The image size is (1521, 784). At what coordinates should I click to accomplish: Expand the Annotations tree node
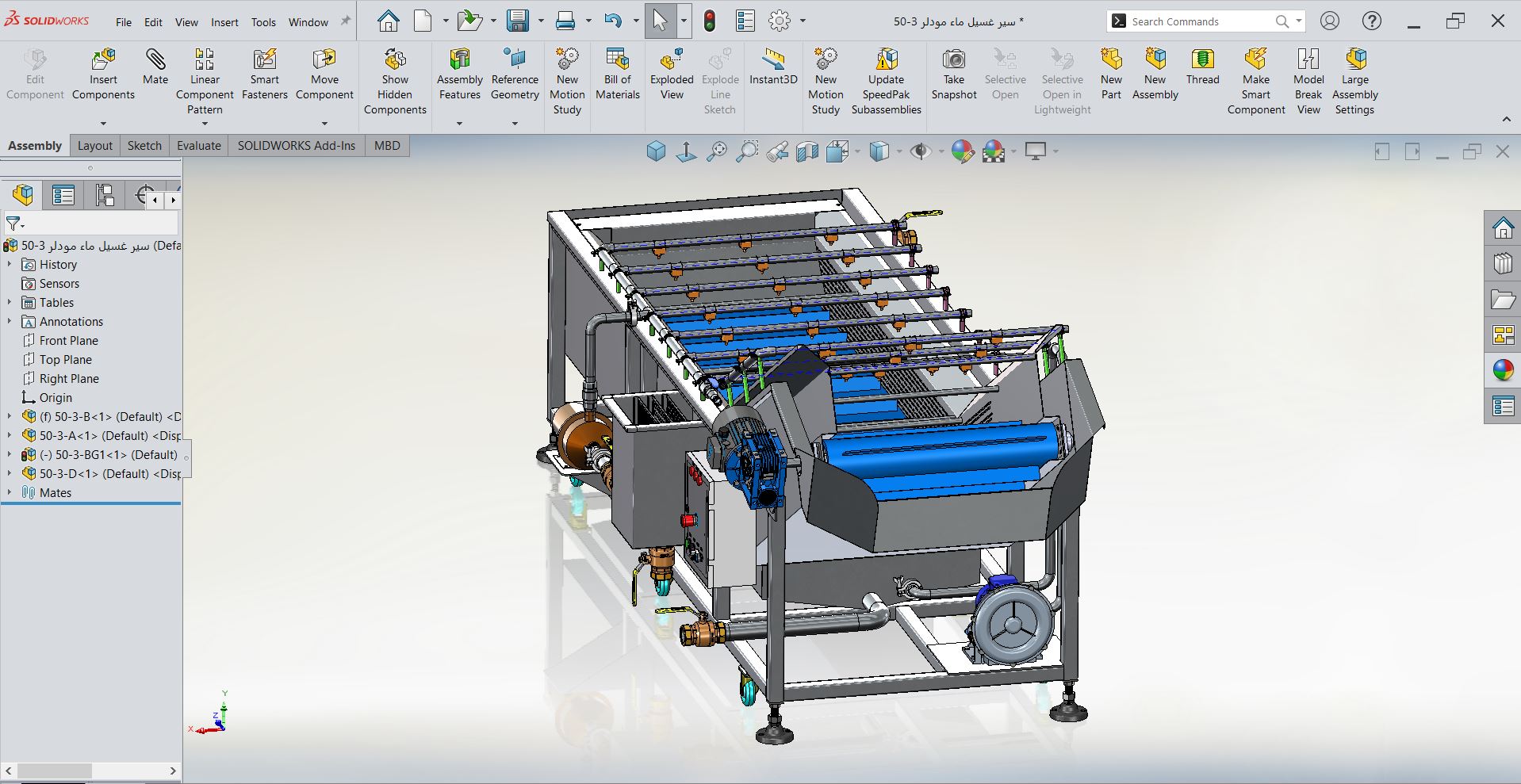[x=10, y=322]
